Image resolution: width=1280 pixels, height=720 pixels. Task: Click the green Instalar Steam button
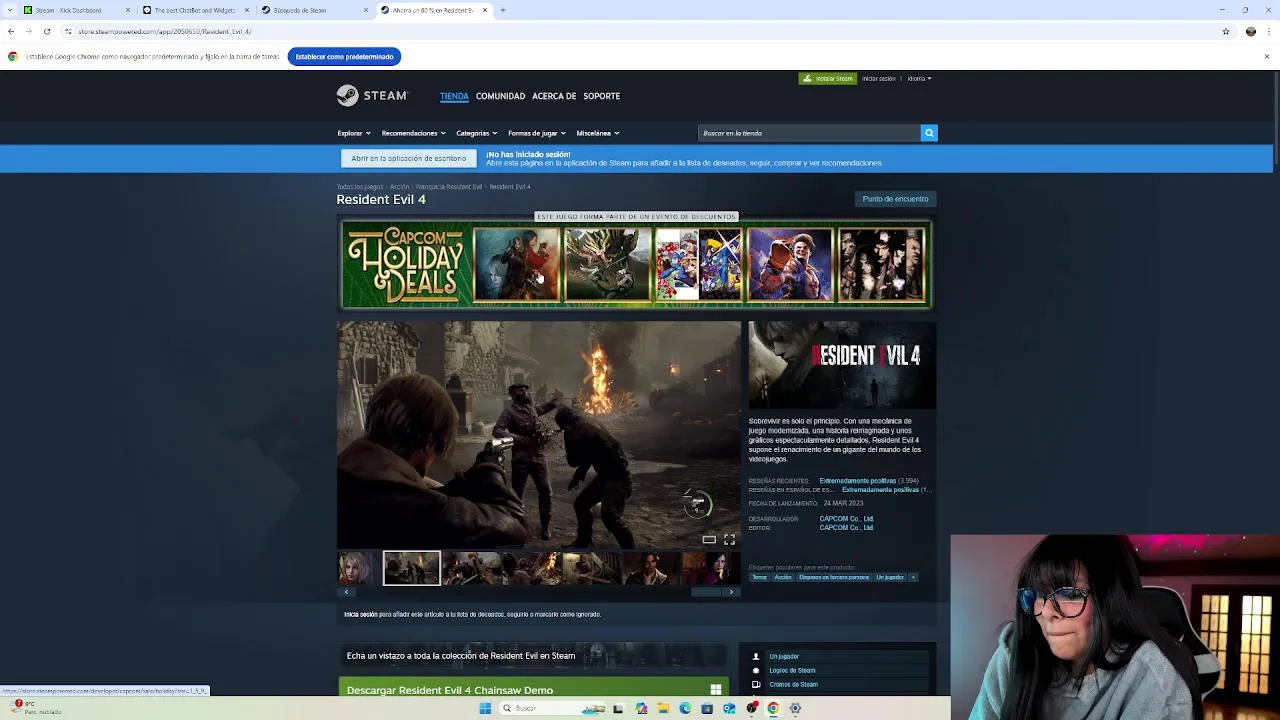point(827,78)
